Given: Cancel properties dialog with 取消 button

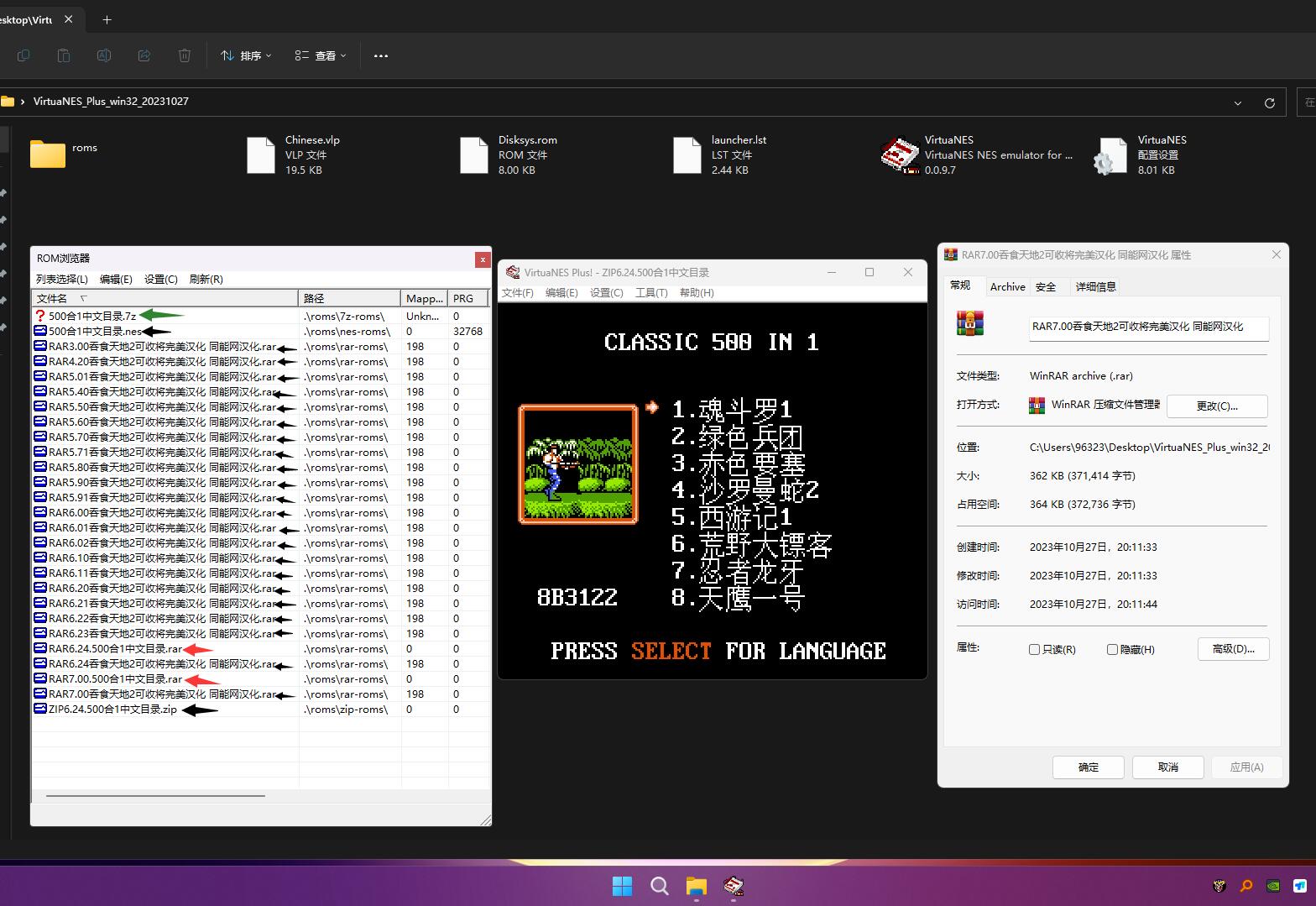Looking at the screenshot, I should click(x=1168, y=767).
